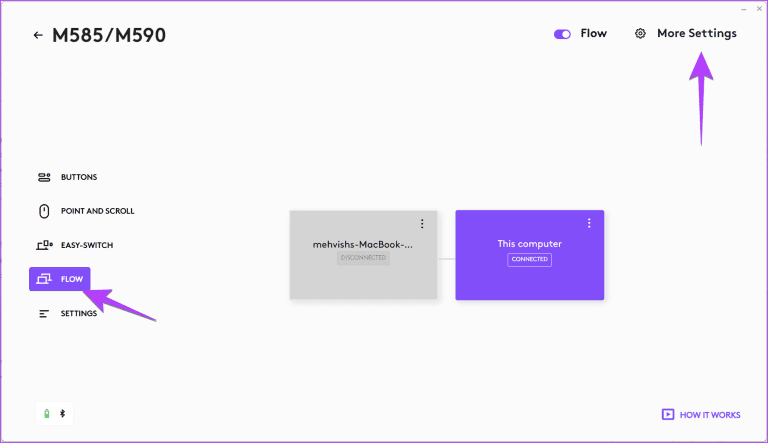768x443 pixels.
Task: Open the Point and Scroll section label
Action: [97, 211]
